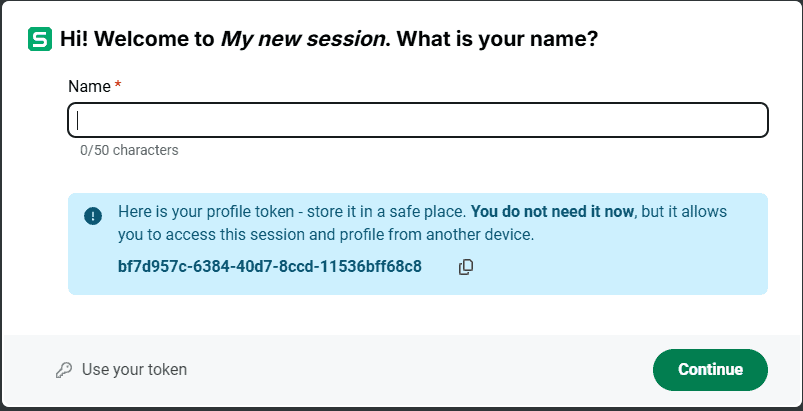This screenshot has height=411, width=803.
Task: Click the profile token string bf7d957c
Action: click(269, 267)
